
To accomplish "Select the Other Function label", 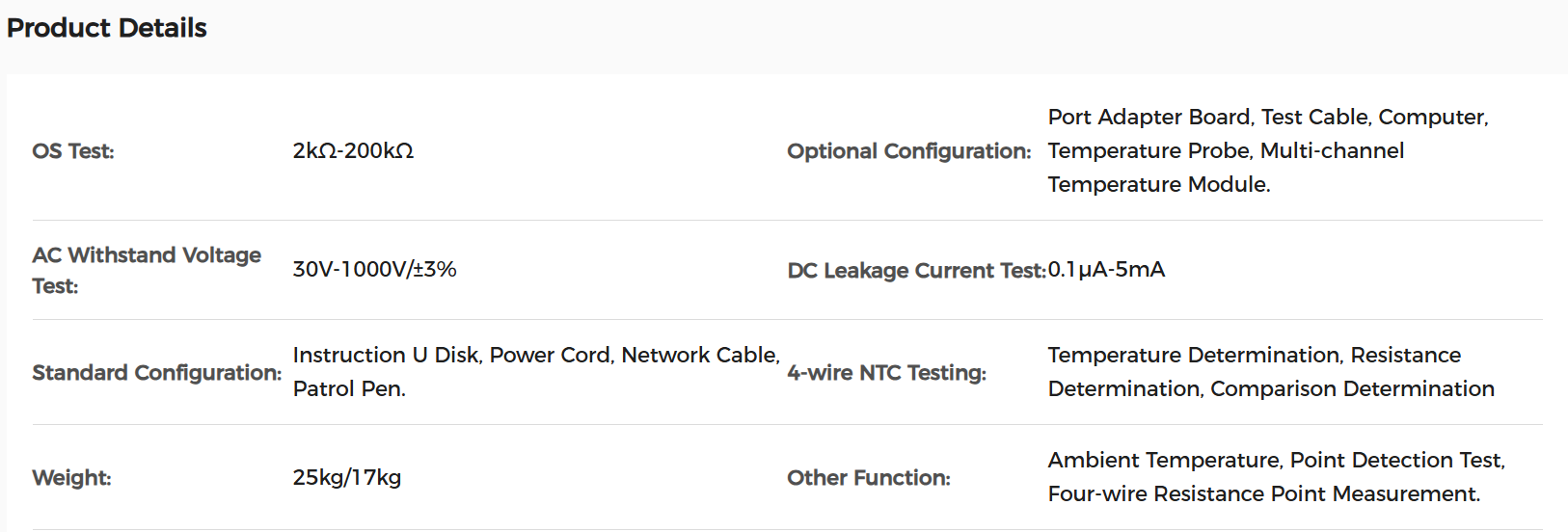I will [869, 478].
